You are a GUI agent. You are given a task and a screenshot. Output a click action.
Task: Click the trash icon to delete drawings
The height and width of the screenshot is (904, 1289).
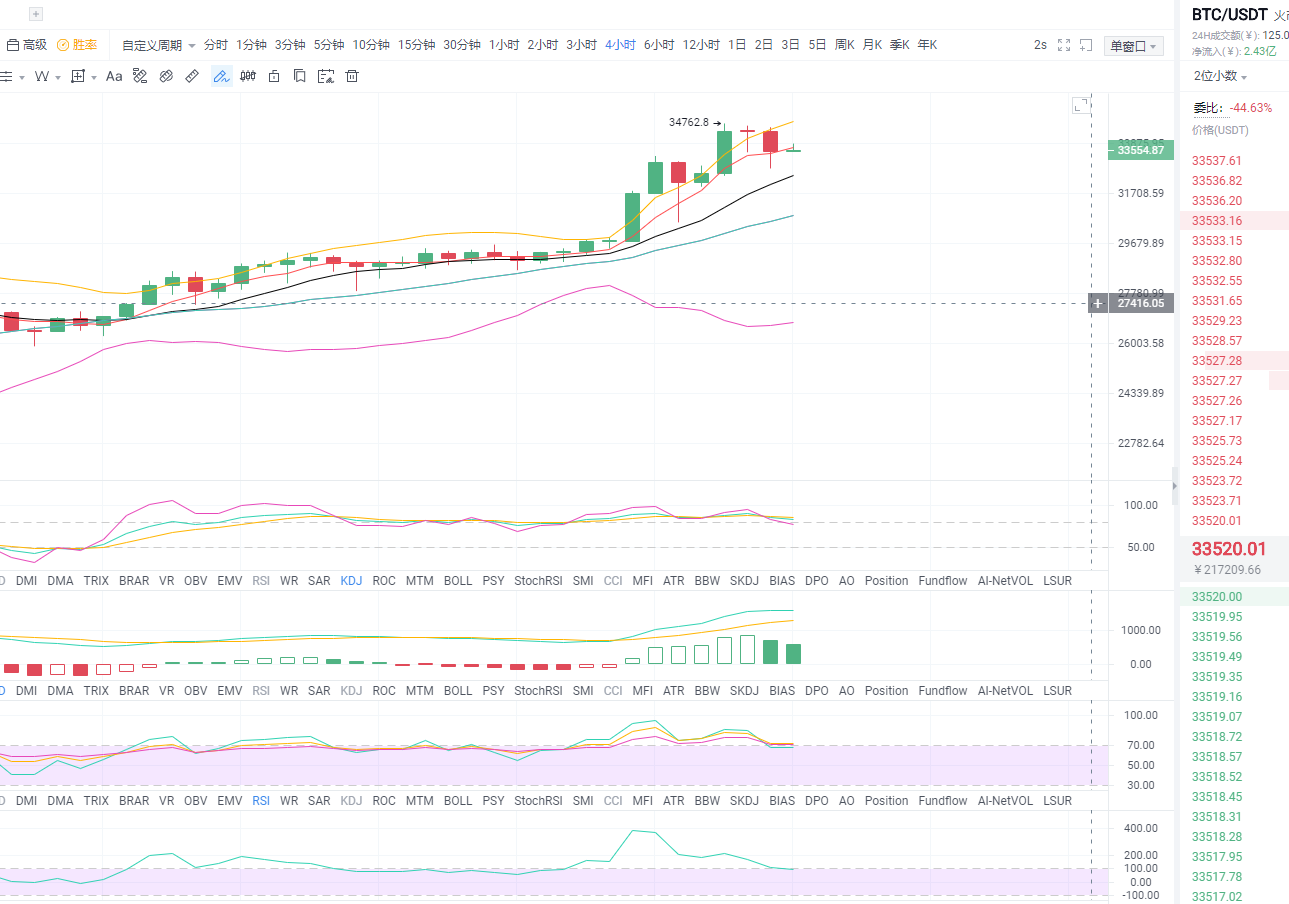pyautogui.click(x=351, y=75)
